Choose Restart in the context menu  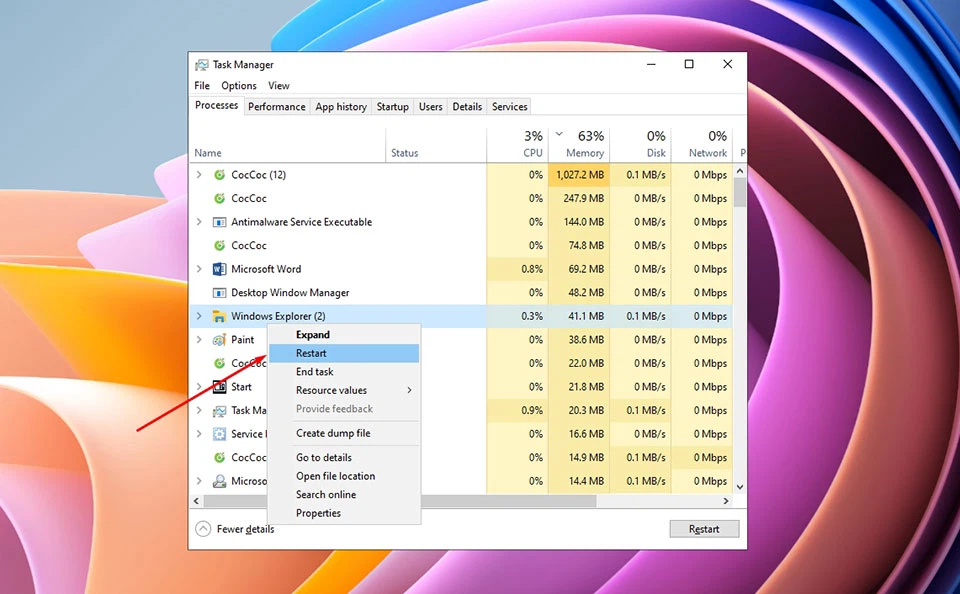point(344,353)
